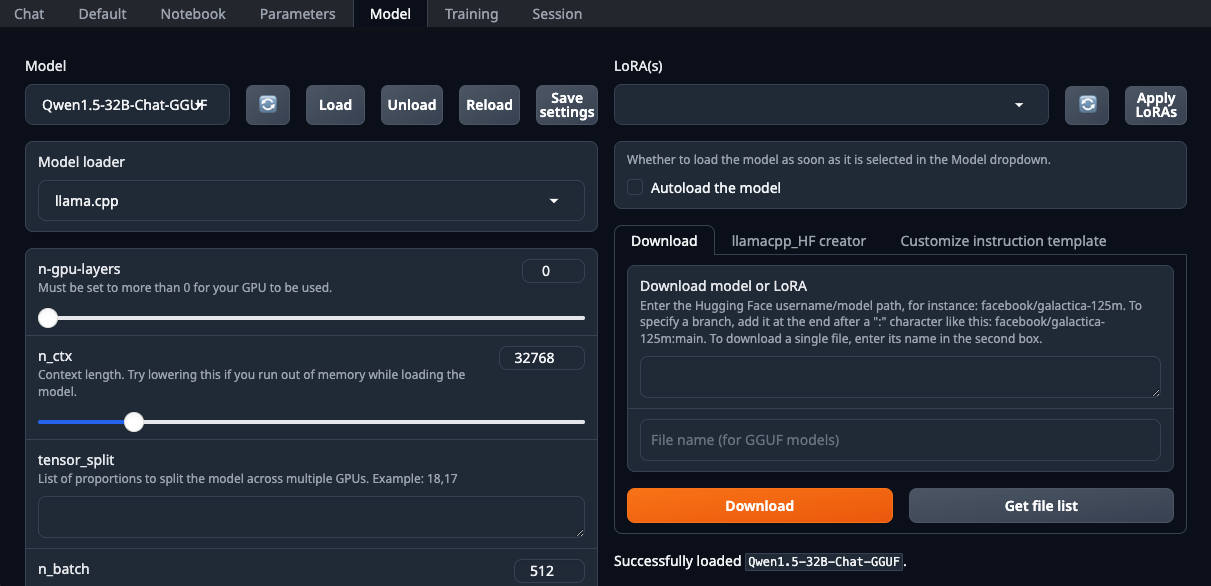The height and width of the screenshot is (586, 1211).
Task: Select the Download sub-tab
Action: (664, 241)
